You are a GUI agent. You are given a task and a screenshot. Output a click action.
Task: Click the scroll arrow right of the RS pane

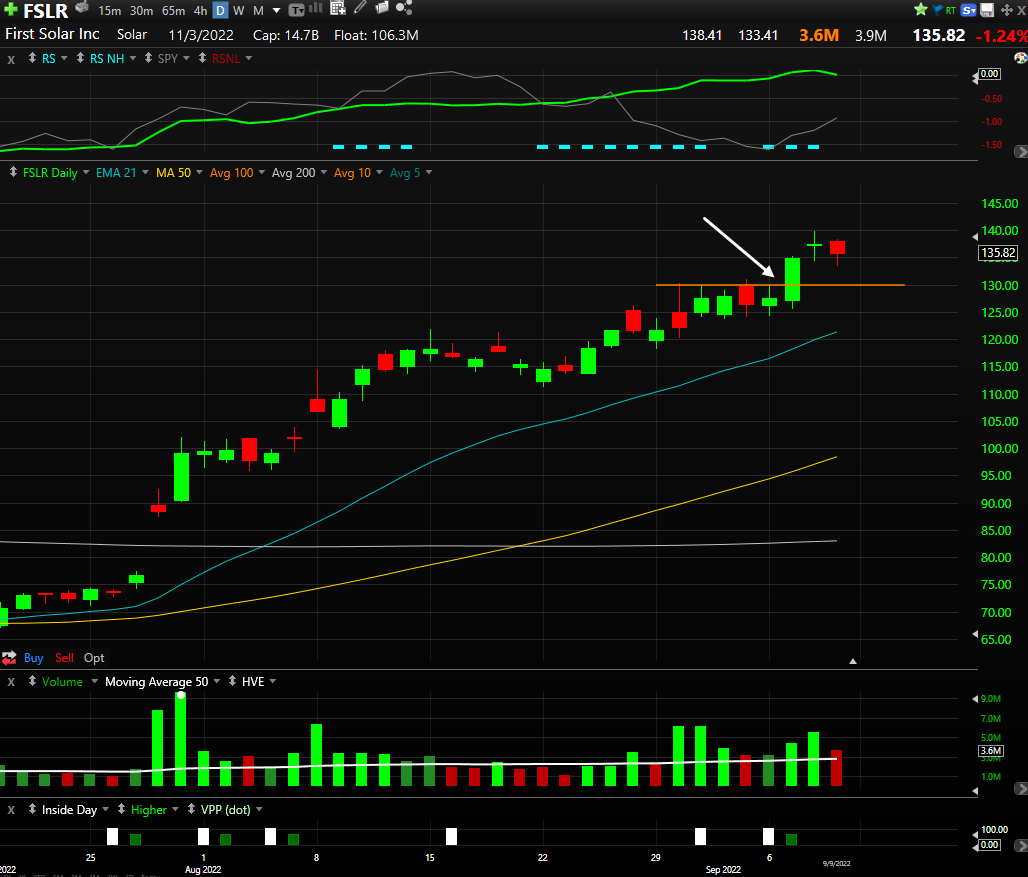click(1021, 152)
